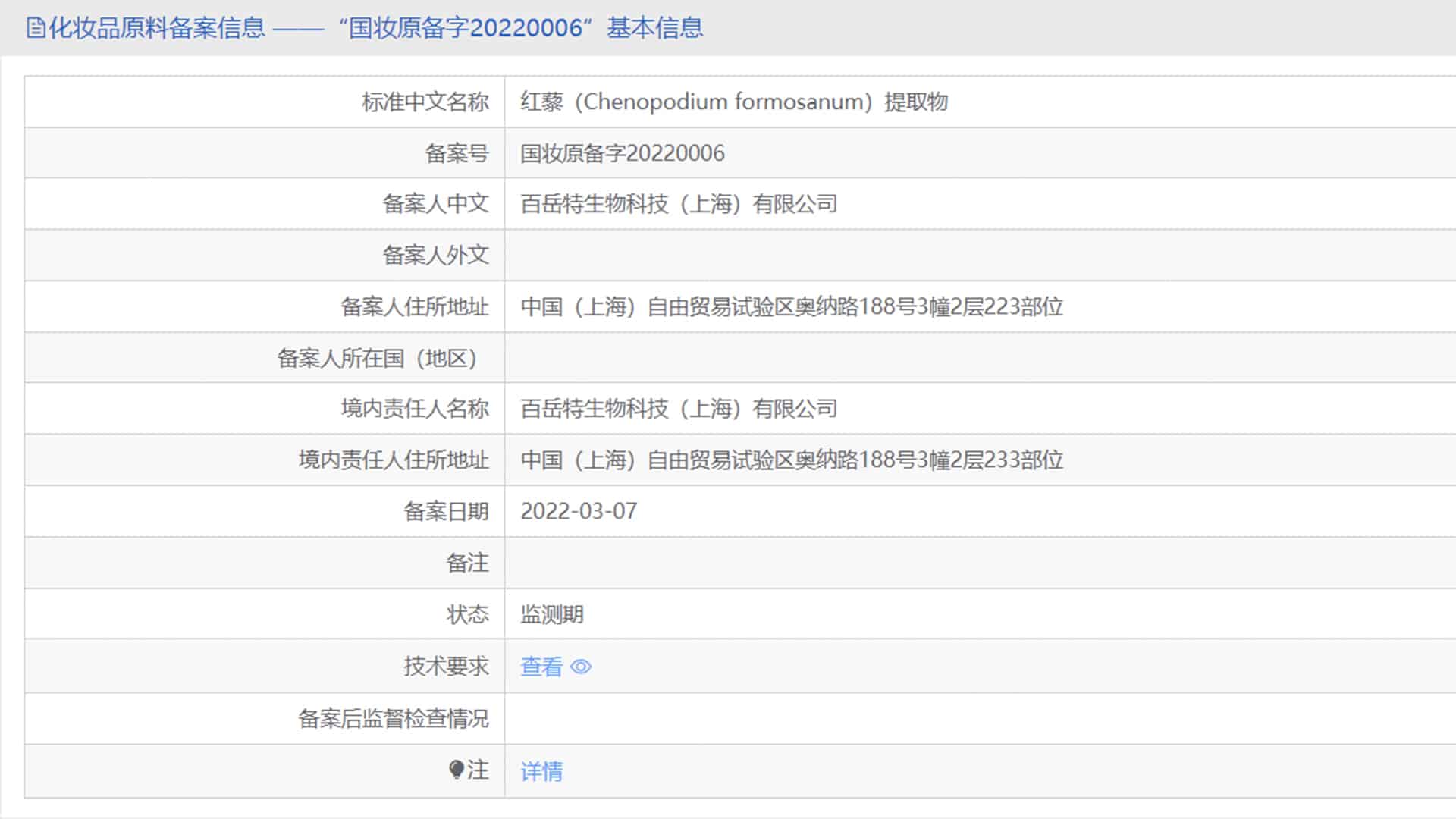Click the 备案后监督检查情况 label
The width and height of the screenshot is (1456, 819).
click(393, 718)
